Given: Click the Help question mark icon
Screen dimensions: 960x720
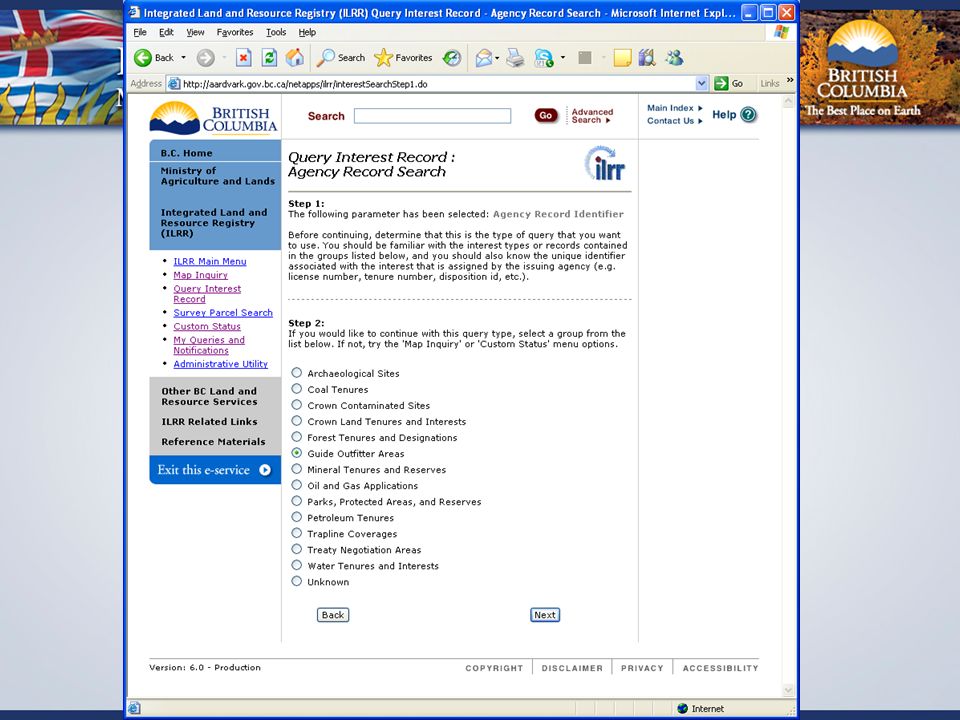Looking at the screenshot, I should click(748, 114).
